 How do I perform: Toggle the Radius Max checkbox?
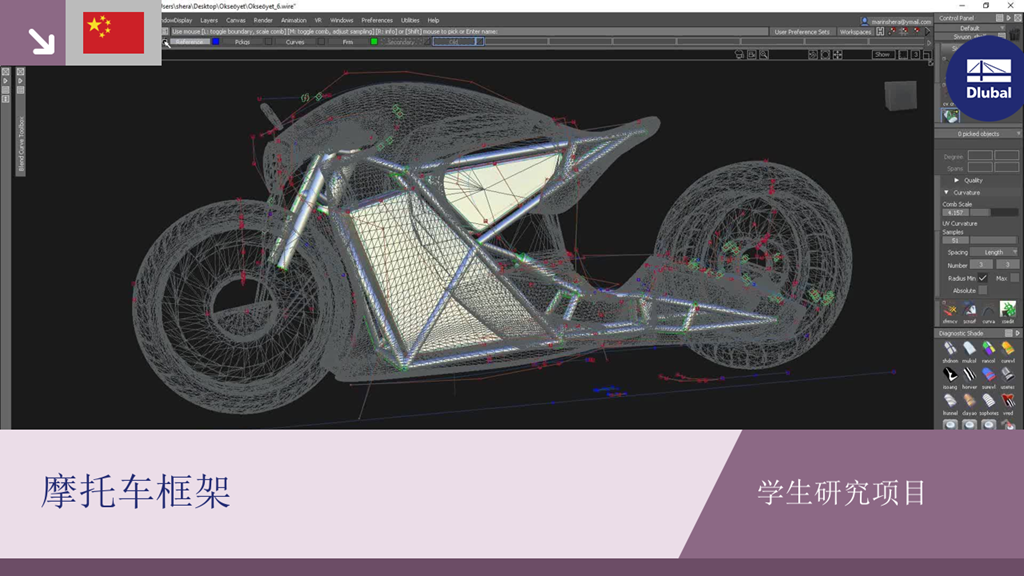coord(1014,278)
